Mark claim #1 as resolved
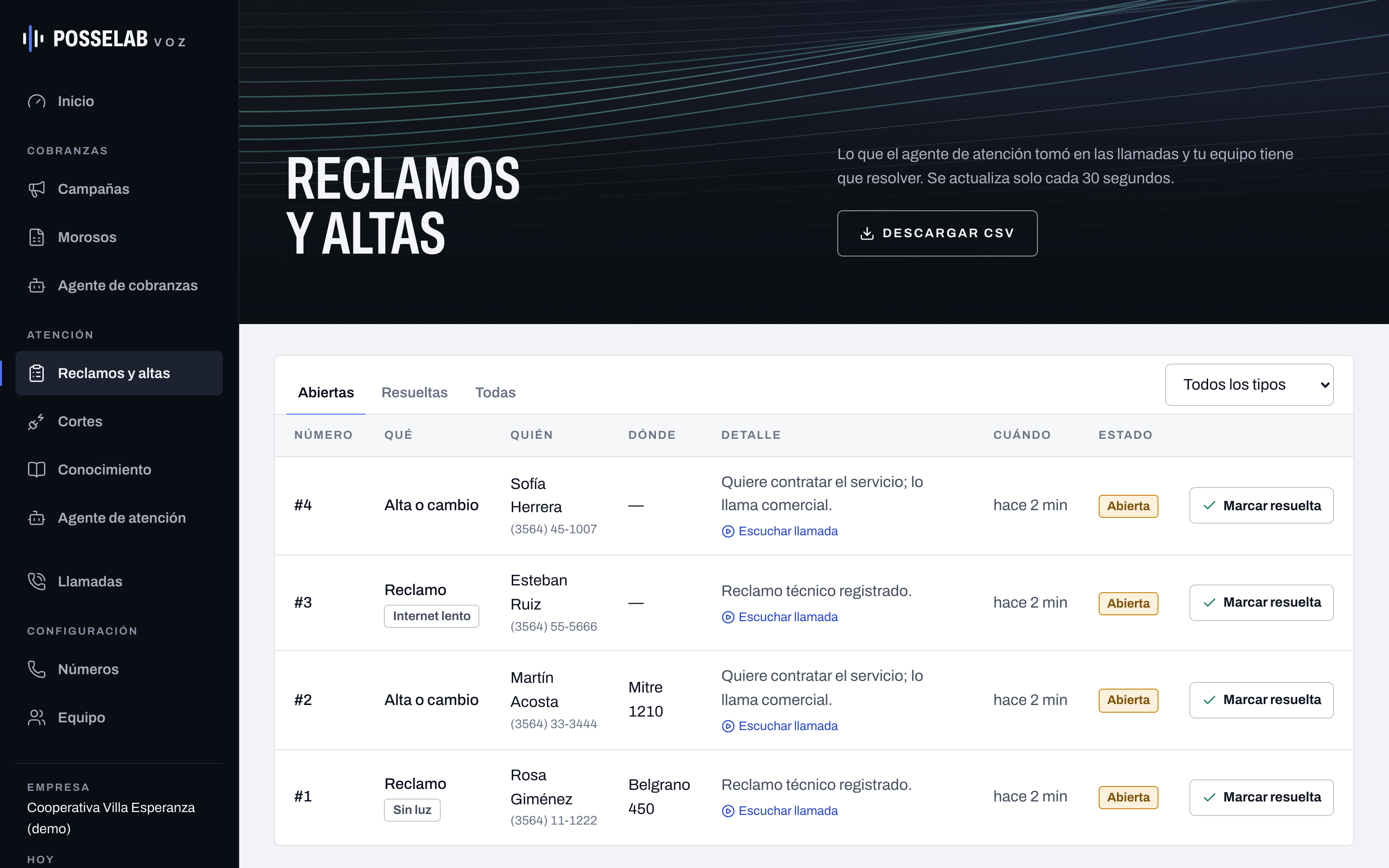 pos(1261,798)
